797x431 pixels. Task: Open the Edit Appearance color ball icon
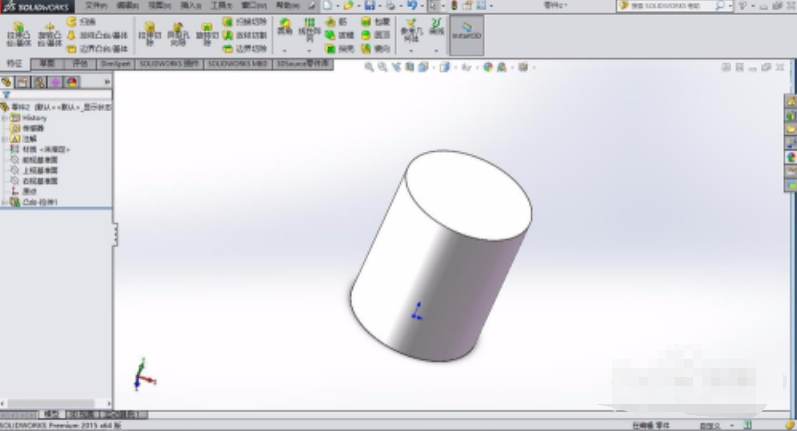(x=487, y=67)
